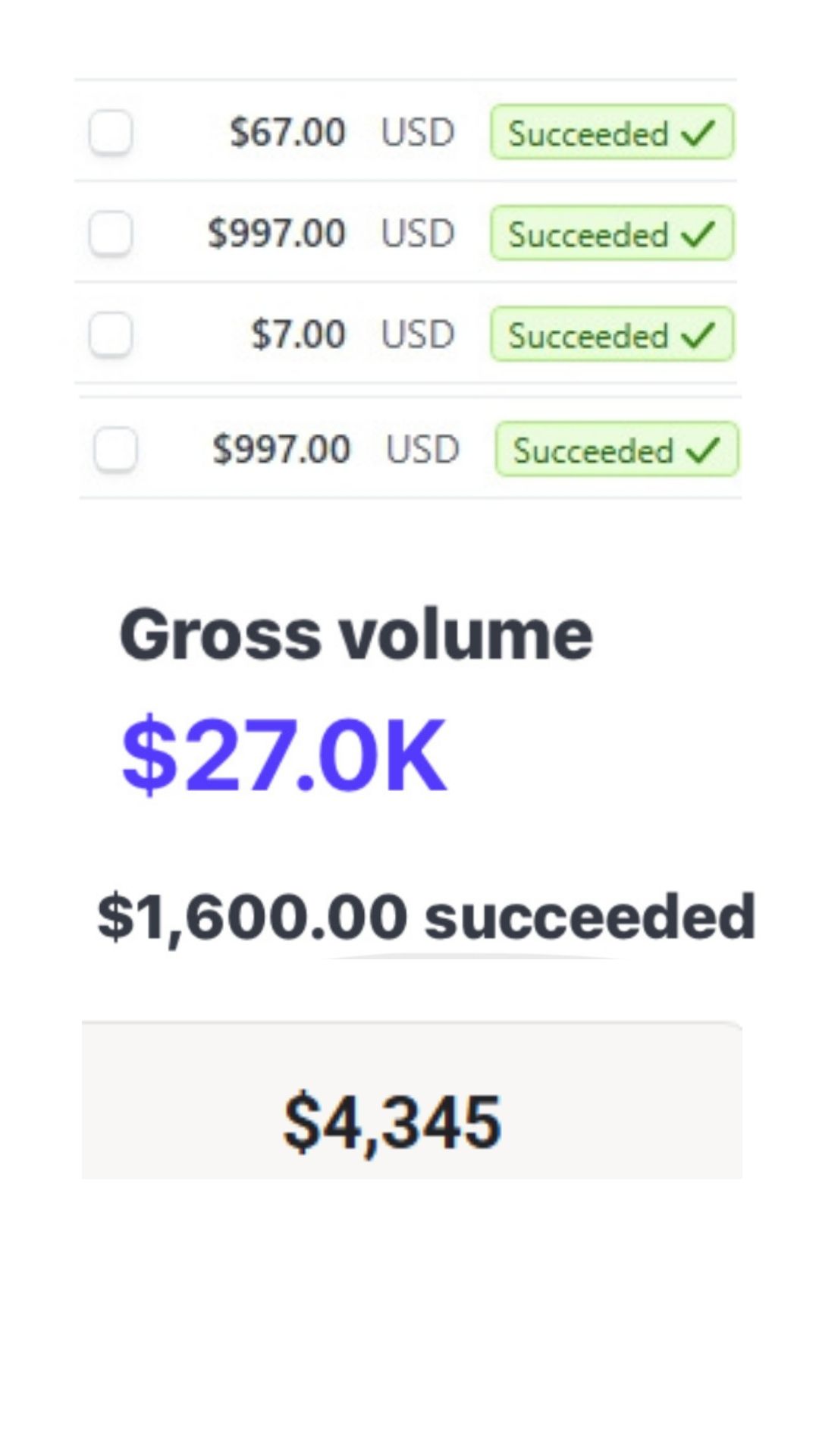
Task: Click the $1,600.00 succeeded summary text
Action: (426, 916)
